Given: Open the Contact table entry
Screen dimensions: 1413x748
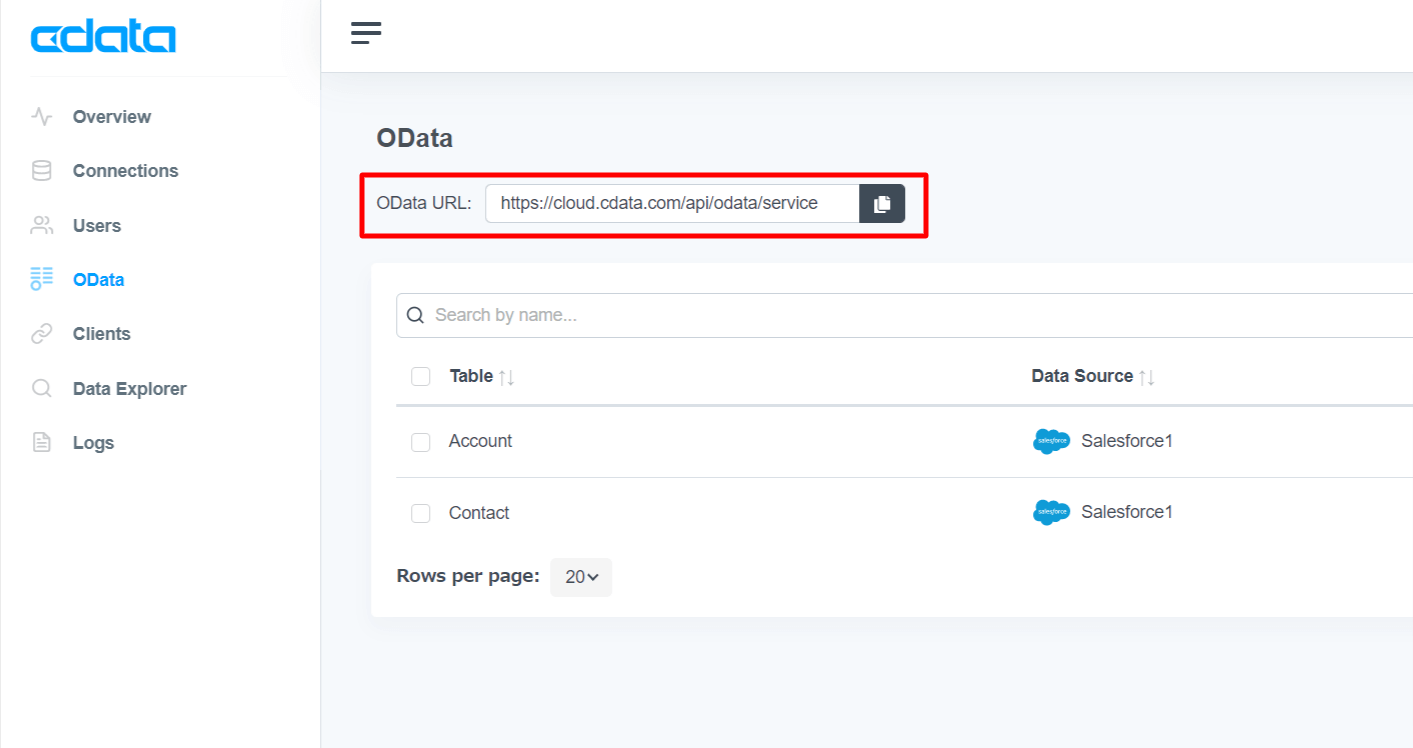Looking at the screenshot, I should tap(479, 513).
